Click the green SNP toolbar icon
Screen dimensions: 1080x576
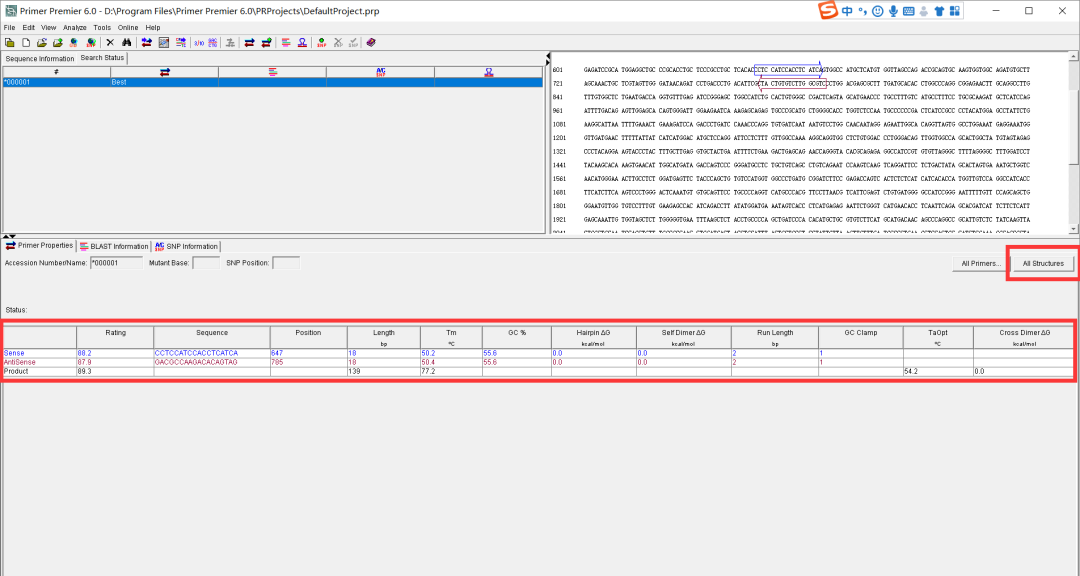(x=322, y=43)
